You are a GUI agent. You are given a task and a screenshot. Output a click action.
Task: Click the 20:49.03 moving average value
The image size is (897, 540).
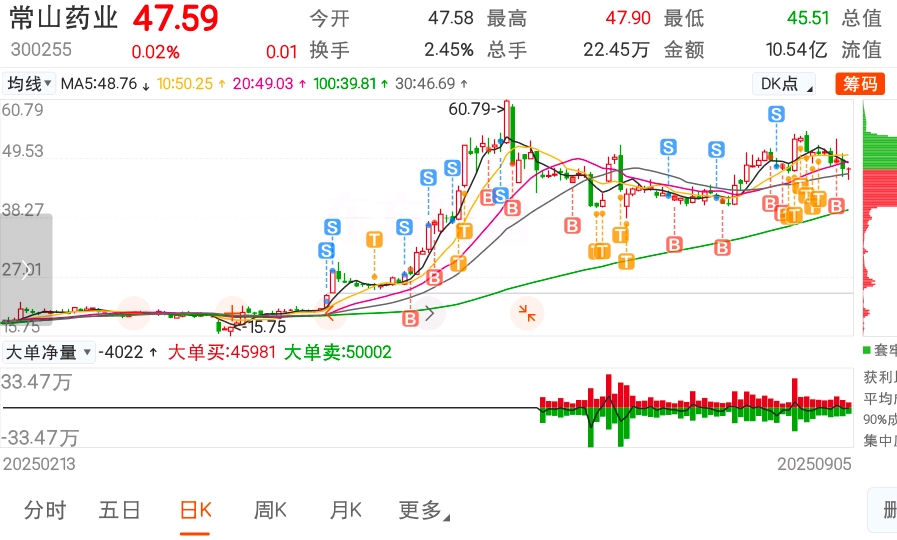[x=269, y=84]
